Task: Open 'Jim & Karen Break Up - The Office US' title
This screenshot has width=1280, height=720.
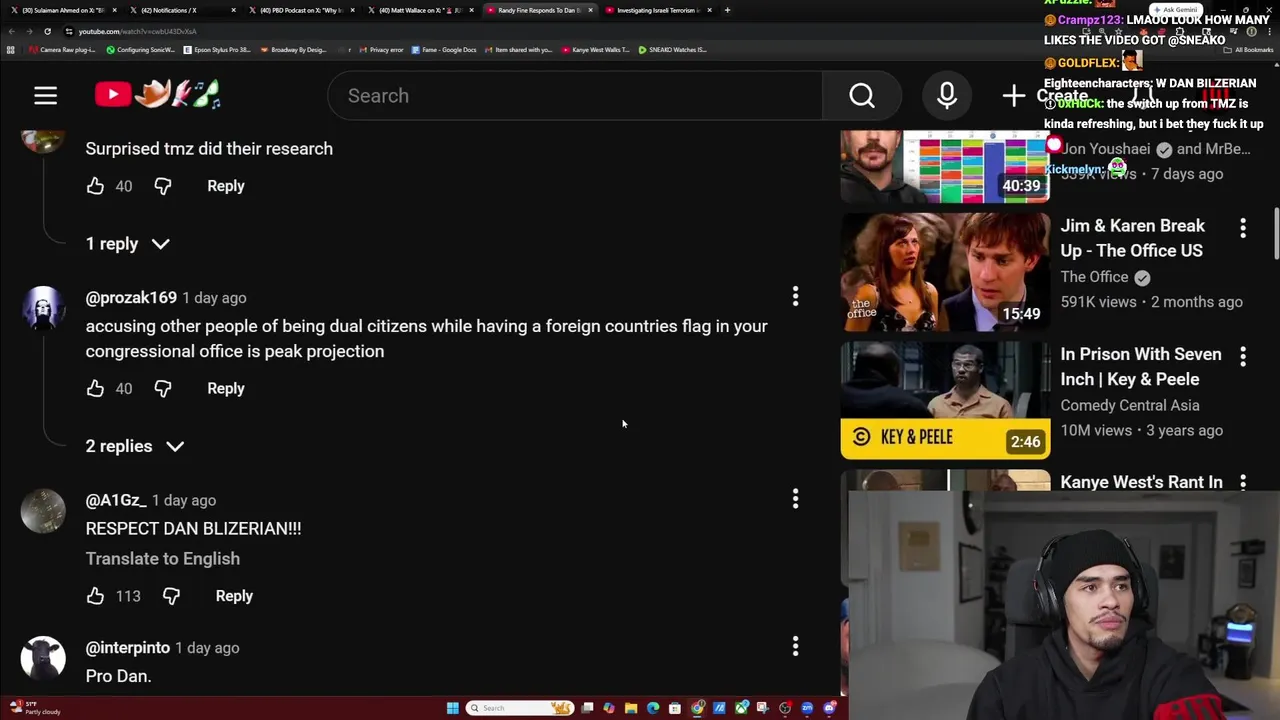Action: pos(1132,239)
